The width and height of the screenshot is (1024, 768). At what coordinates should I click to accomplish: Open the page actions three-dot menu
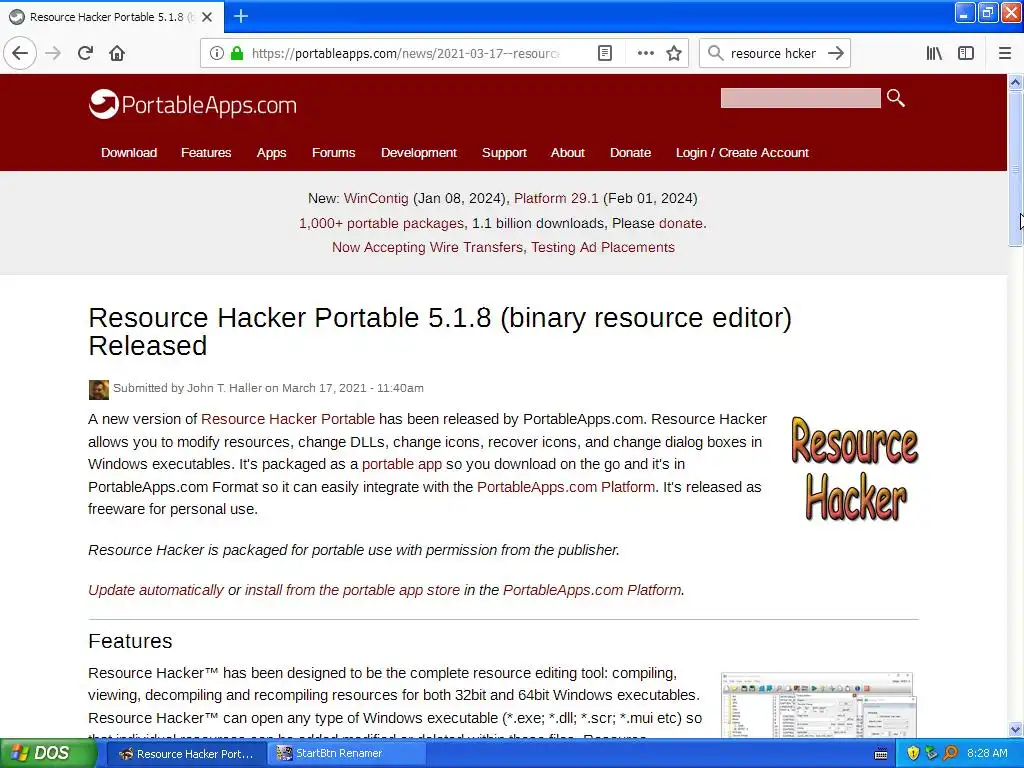[x=645, y=53]
